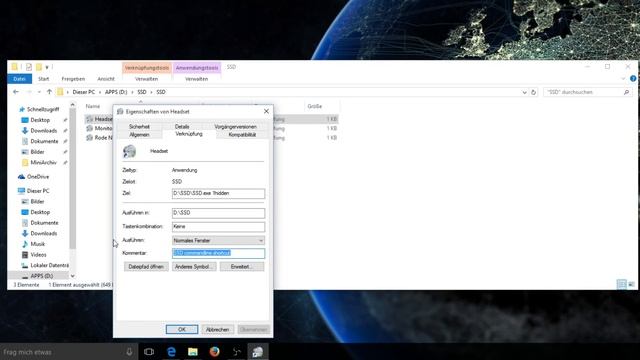The height and width of the screenshot is (360, 640).
Task: Refresh the Explorer address bar
Action: [533, 92]
